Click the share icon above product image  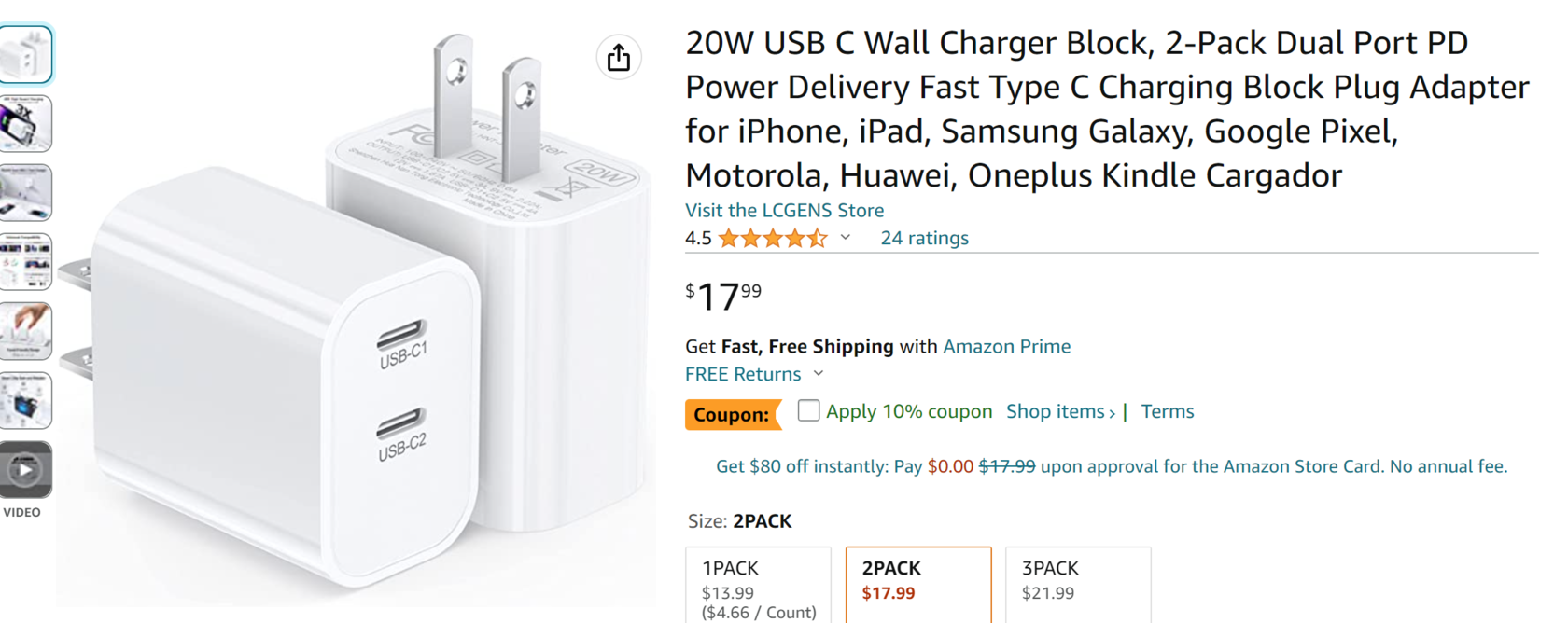point(619,57)
